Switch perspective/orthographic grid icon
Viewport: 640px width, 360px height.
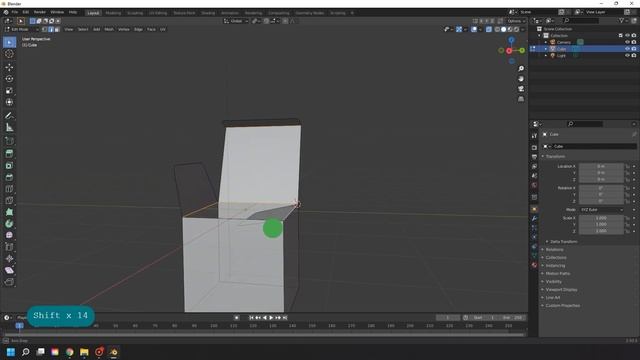521,99
